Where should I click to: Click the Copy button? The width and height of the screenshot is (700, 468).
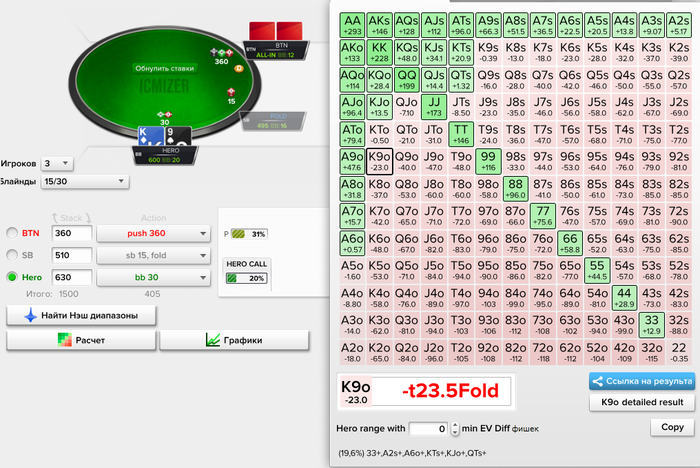[672, 427]
